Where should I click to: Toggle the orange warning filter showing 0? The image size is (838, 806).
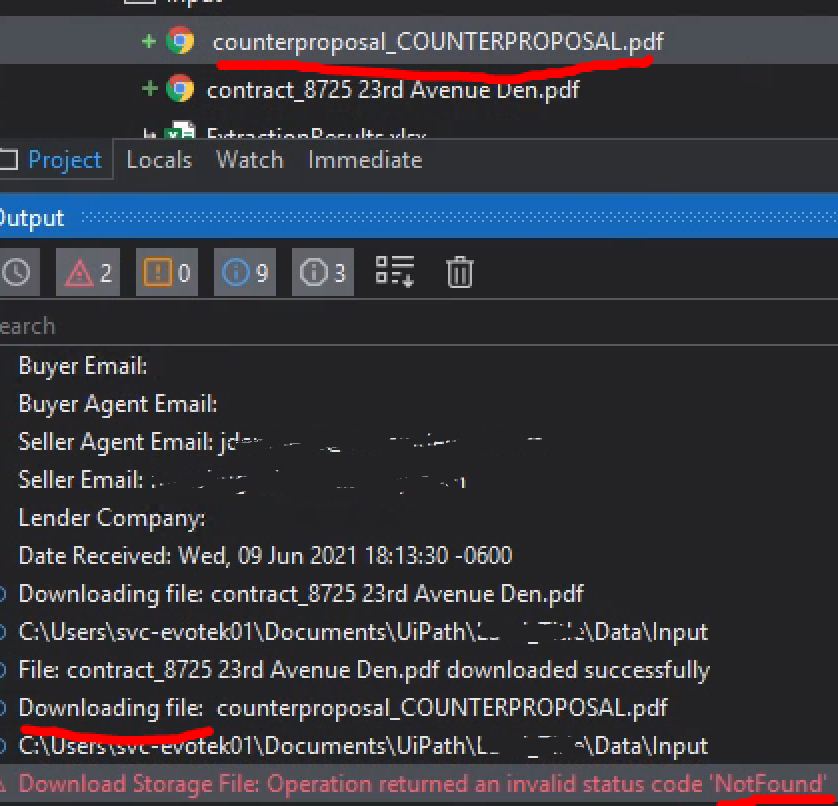pyautogui.click(x=166, y=271)
